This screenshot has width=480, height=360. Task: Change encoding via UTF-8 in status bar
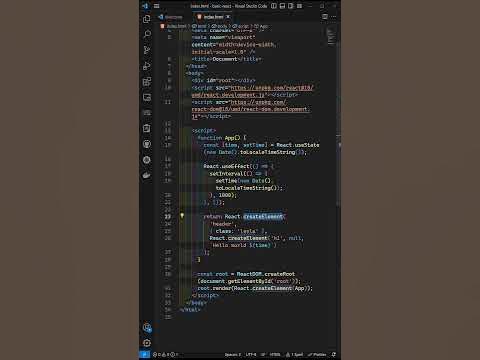click(251, 354)
